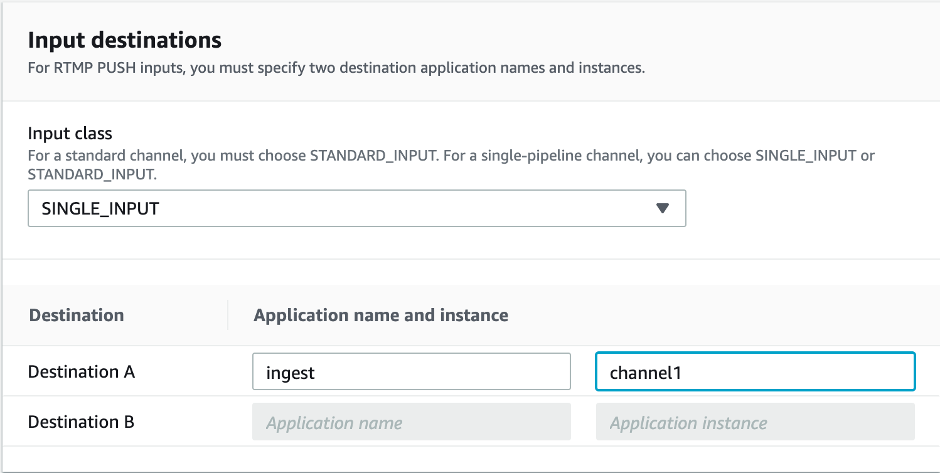
Task: Click the divider between the column headers
Action: 228,315
